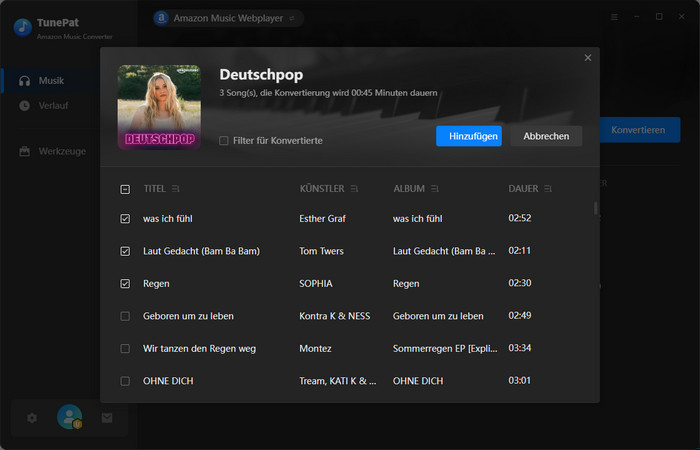700x450 pixels.
Task: Click the Musik headphones icon
Action: point(25,81)
